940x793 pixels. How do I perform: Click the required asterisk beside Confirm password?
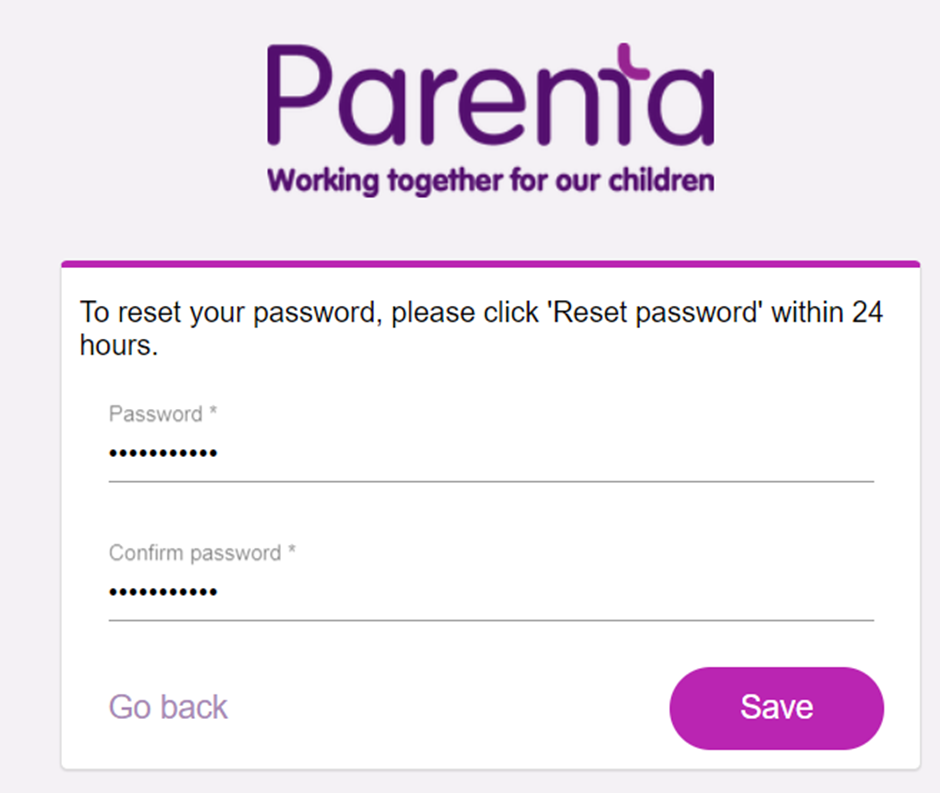[x=291, y=550]
